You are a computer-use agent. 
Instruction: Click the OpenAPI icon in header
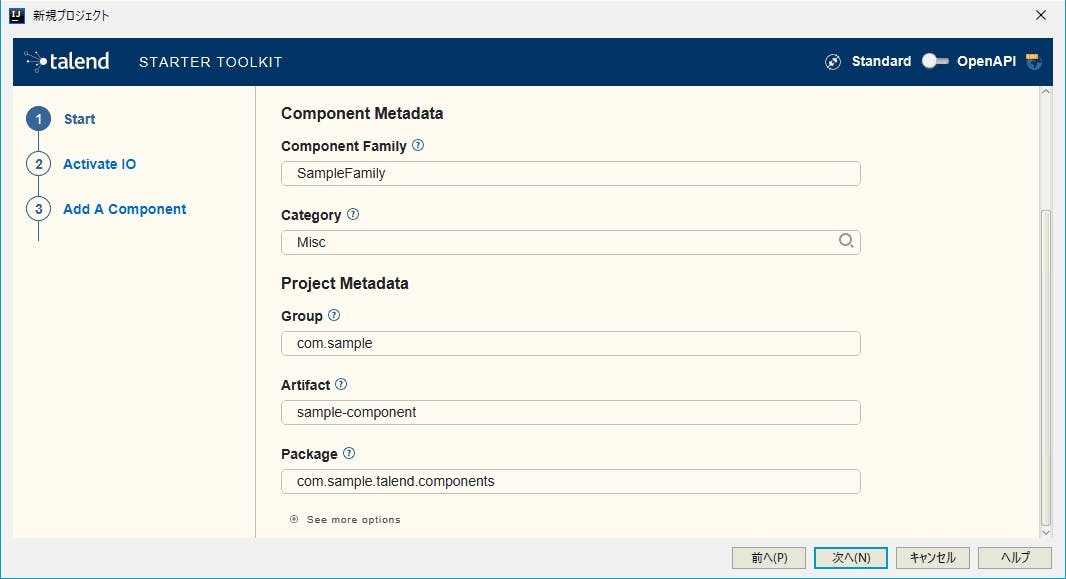pyautogui.click(x=1033, y=61)
